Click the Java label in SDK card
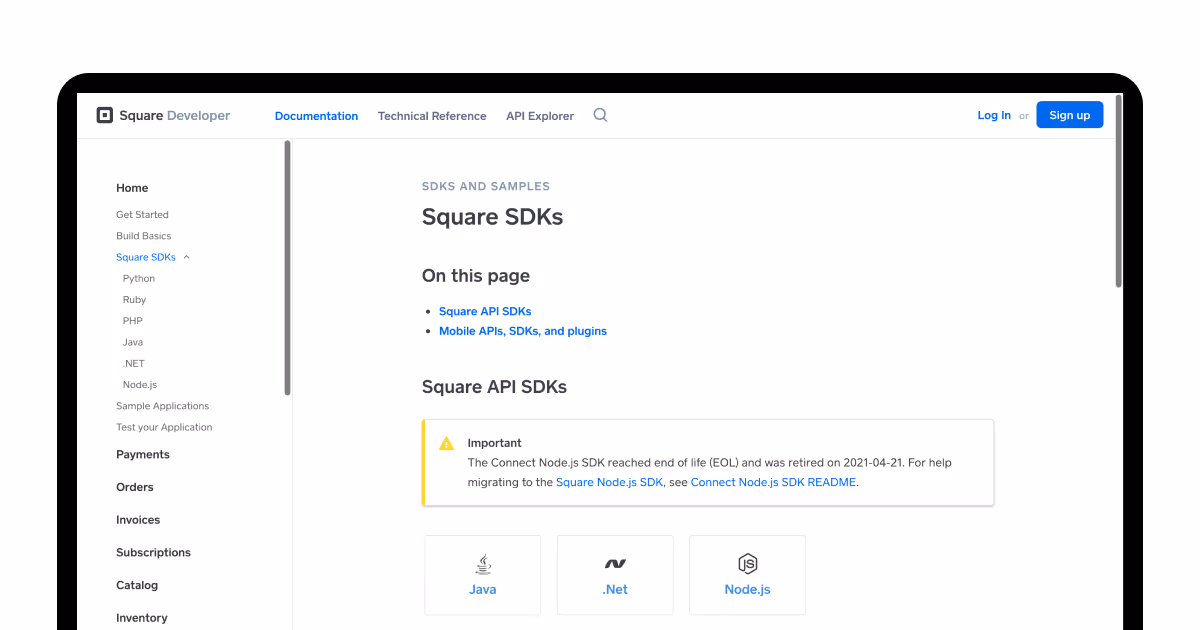This screenshot has height=630, width=1200. point(483,590)
